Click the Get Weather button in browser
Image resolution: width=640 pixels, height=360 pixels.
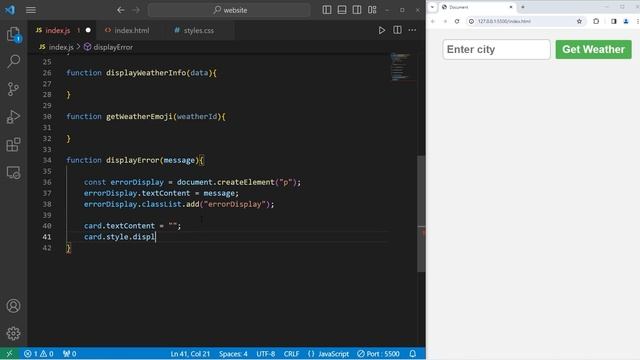[593, 49]
